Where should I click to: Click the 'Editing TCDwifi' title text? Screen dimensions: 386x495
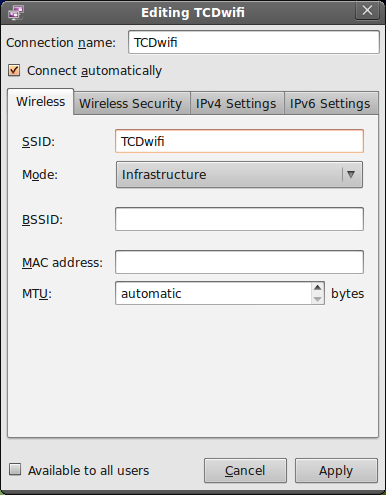(193, 13)
